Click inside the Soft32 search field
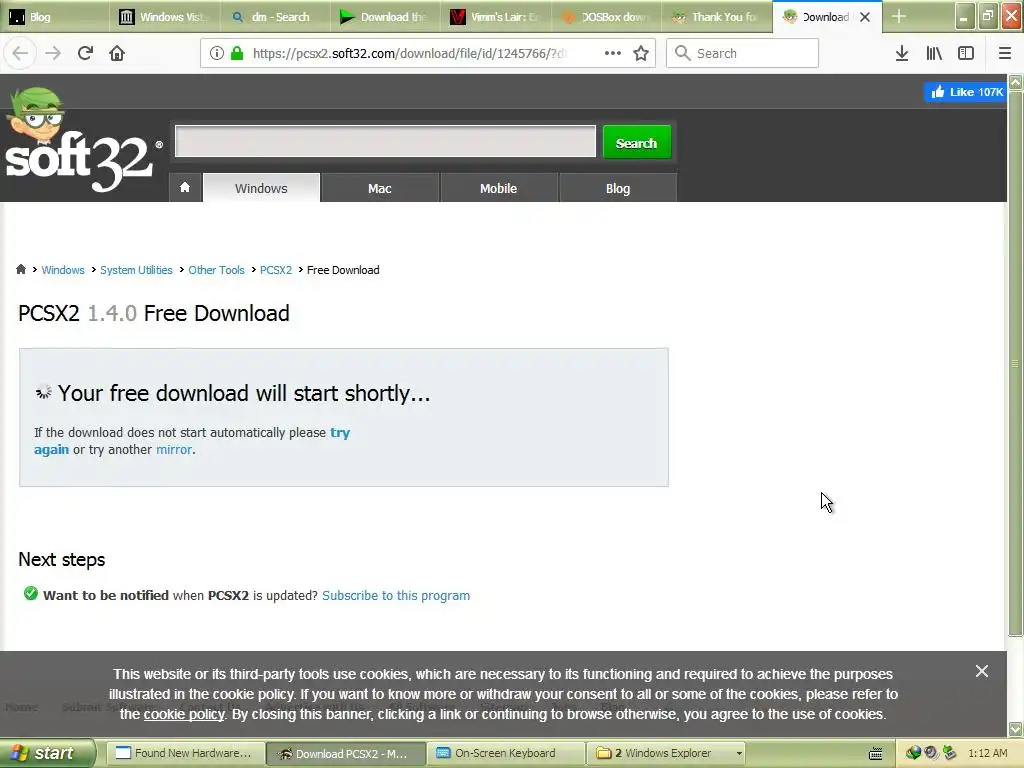 (385, 141)
